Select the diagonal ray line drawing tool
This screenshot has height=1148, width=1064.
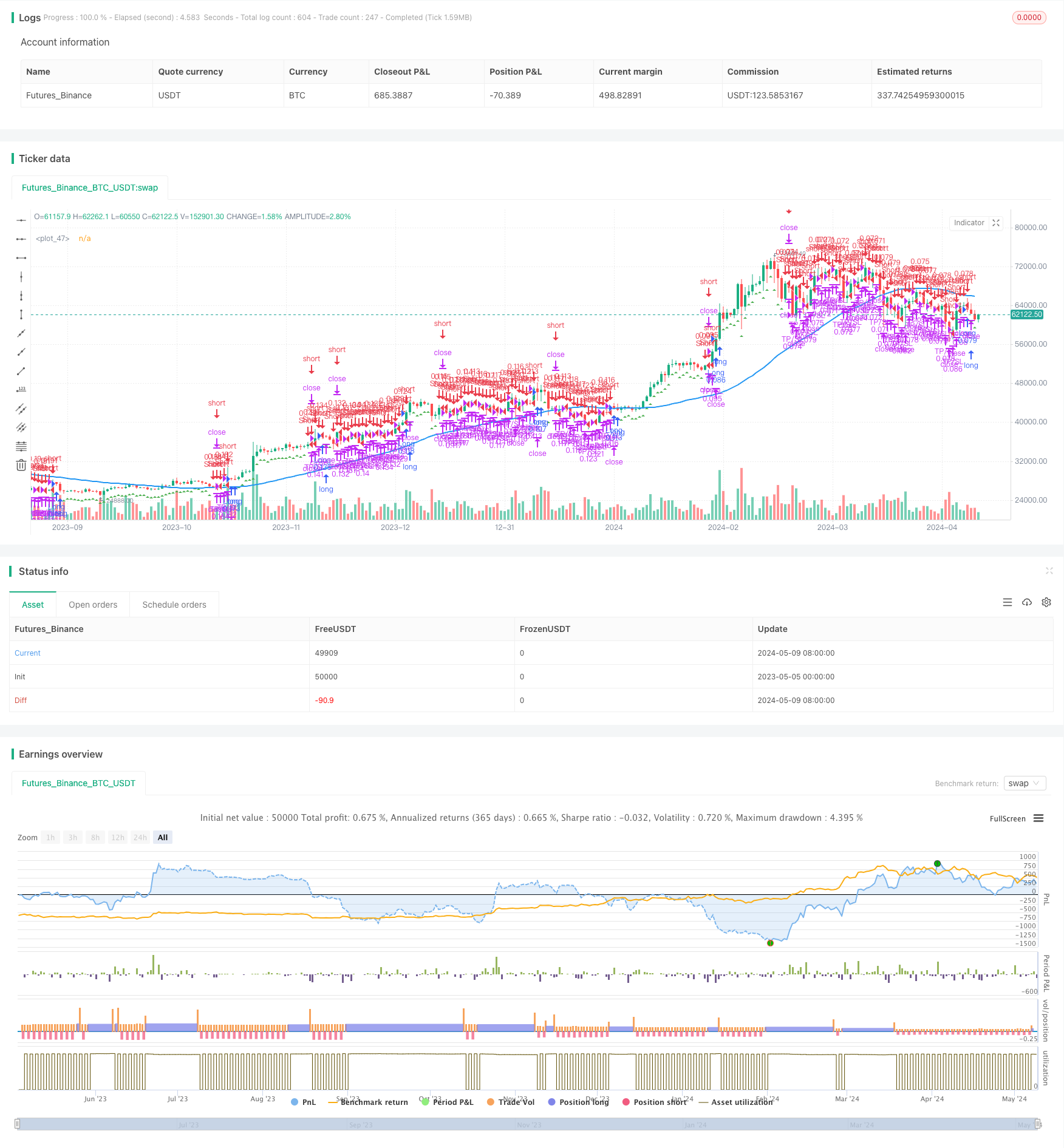click(21, 352)
